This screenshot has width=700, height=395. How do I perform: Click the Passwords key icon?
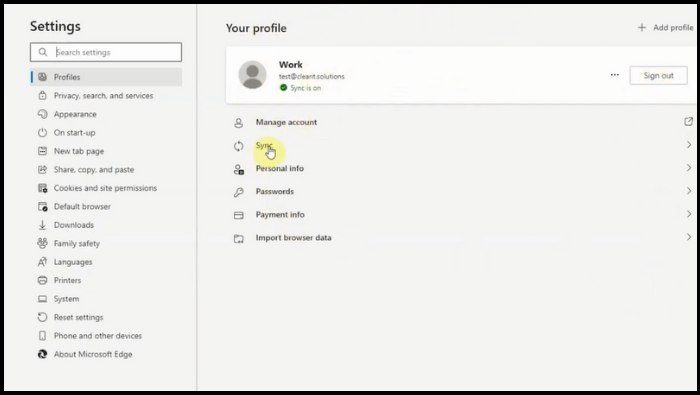pos(238,192)
